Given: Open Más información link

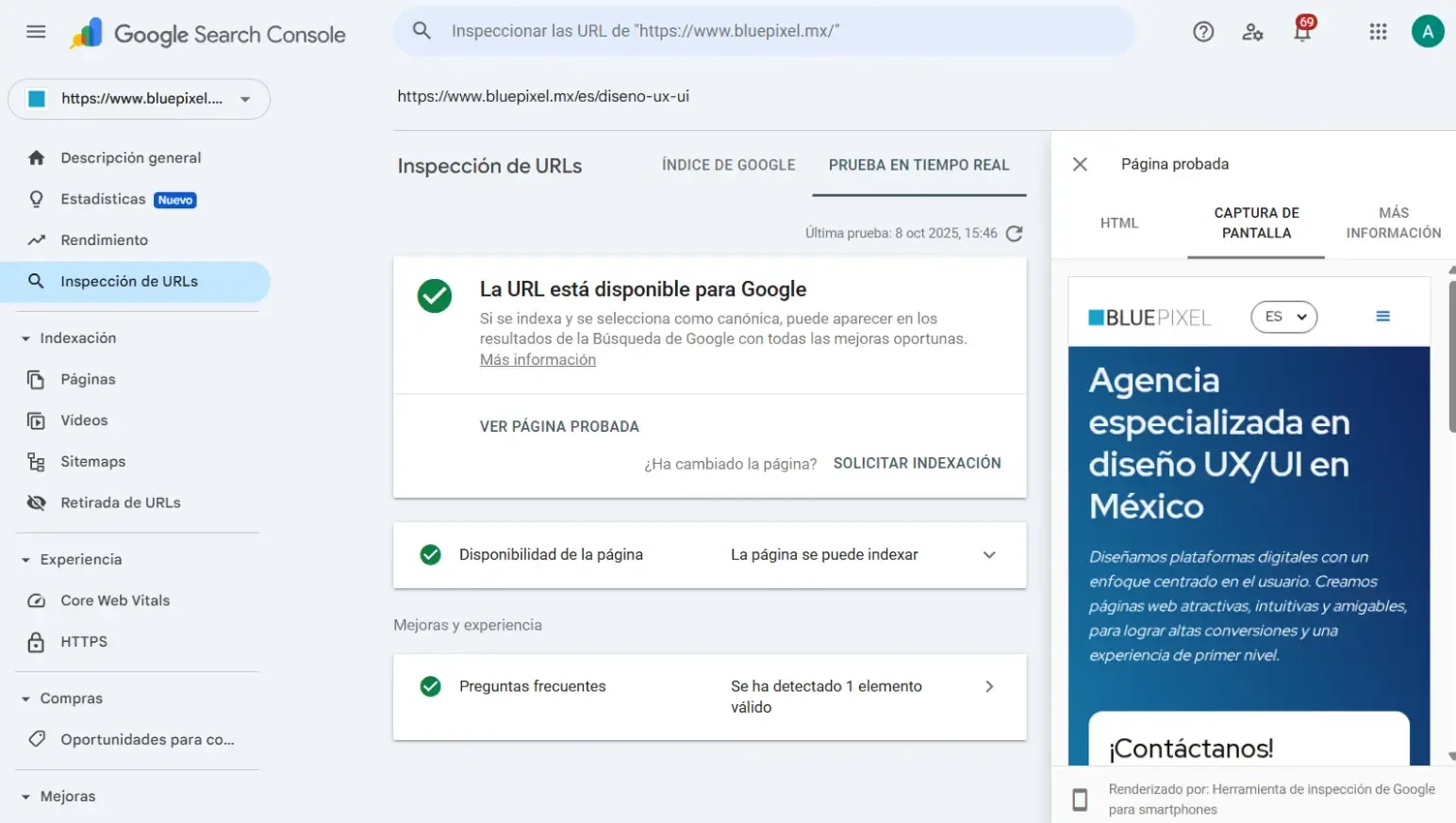Looking at the screenshot, I should pyautogui.click(x=538, y=360).
